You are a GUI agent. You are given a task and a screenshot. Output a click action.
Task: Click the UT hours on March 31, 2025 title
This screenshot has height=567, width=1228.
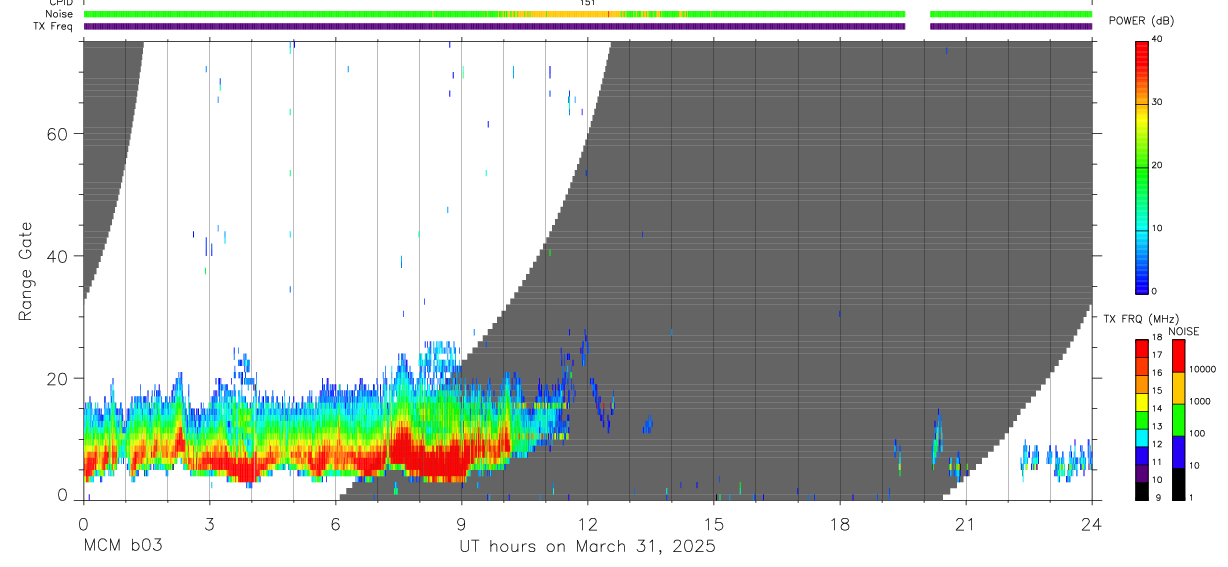click(x=587, y=547)
